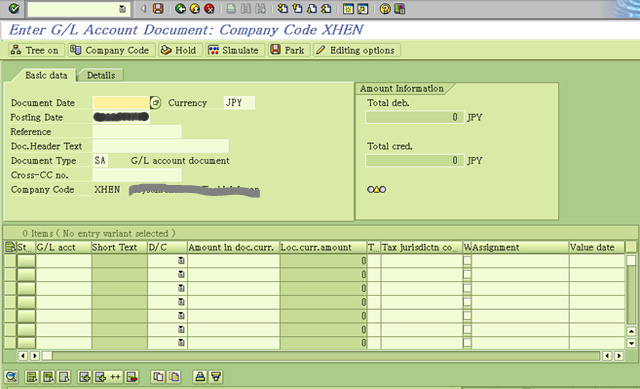Open Editing options
Screen dimensions: 640x389
(356, 50)
